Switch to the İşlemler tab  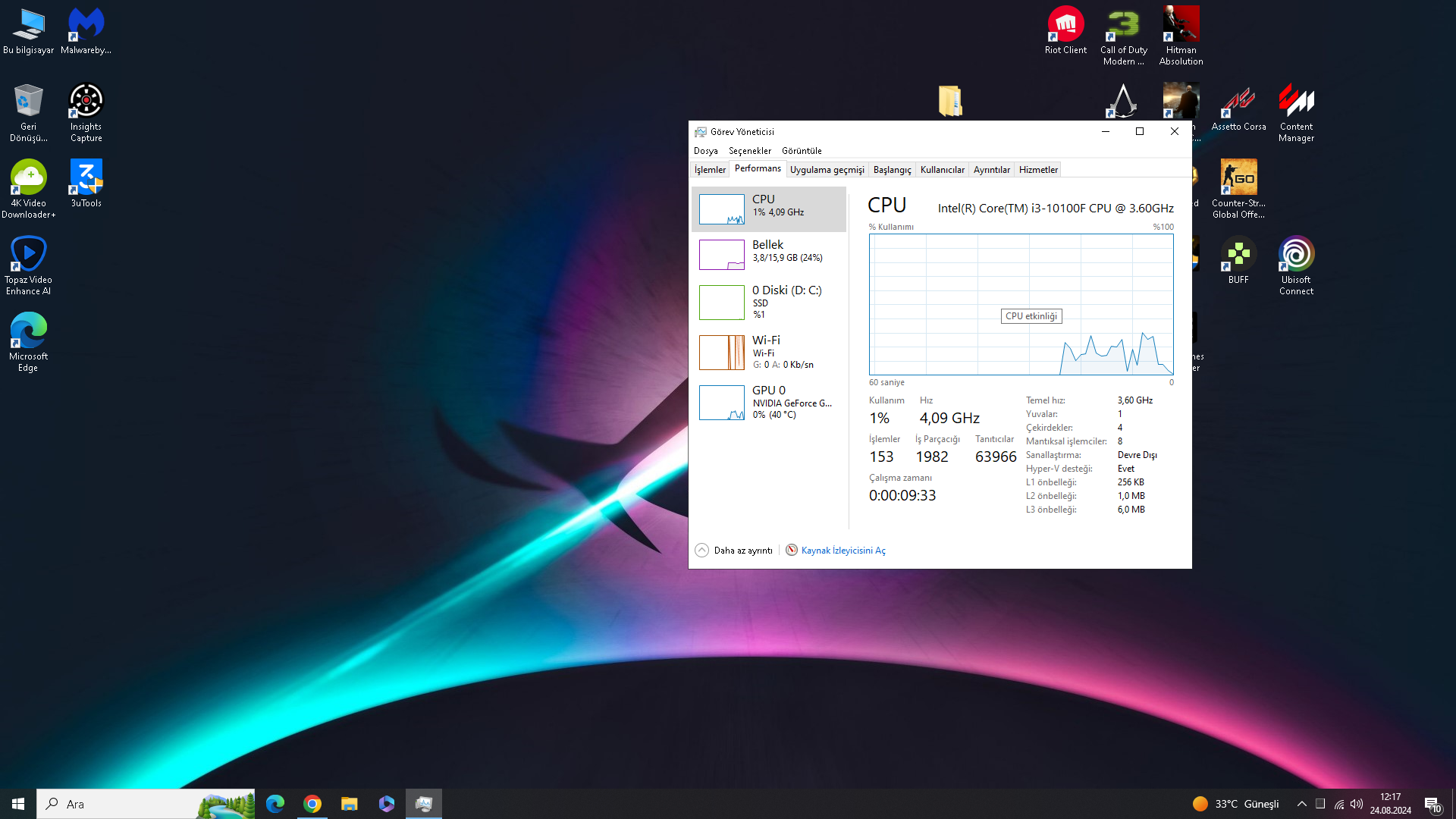(x=710, y=170)
